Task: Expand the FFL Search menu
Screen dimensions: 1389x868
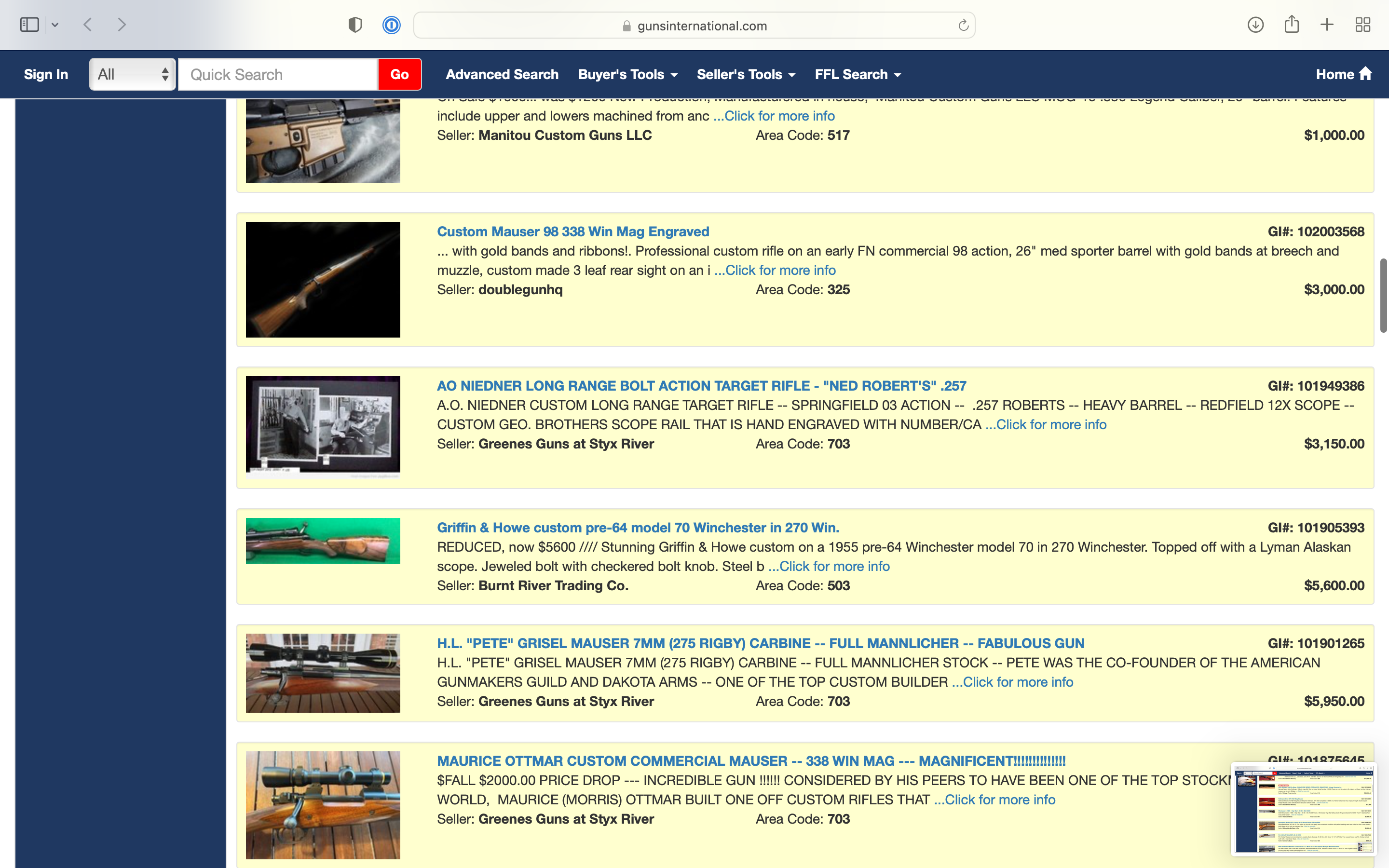Action: coord(858,75)
